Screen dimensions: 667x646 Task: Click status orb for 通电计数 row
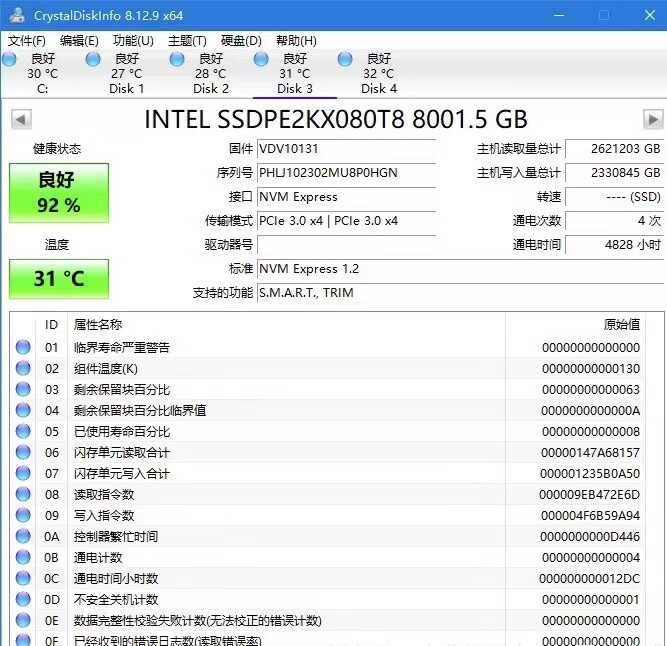tap(23, 557)
